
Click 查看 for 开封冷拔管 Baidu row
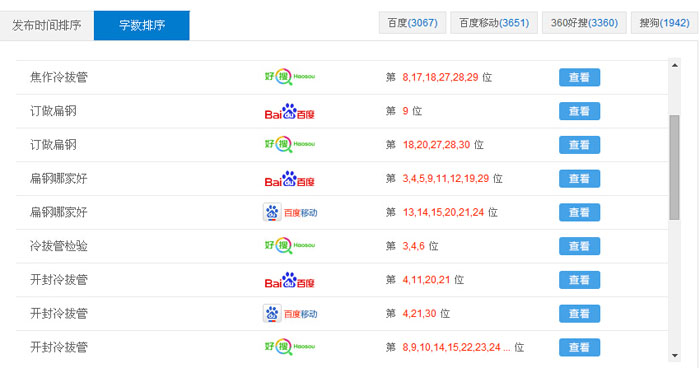click(579, 280)
